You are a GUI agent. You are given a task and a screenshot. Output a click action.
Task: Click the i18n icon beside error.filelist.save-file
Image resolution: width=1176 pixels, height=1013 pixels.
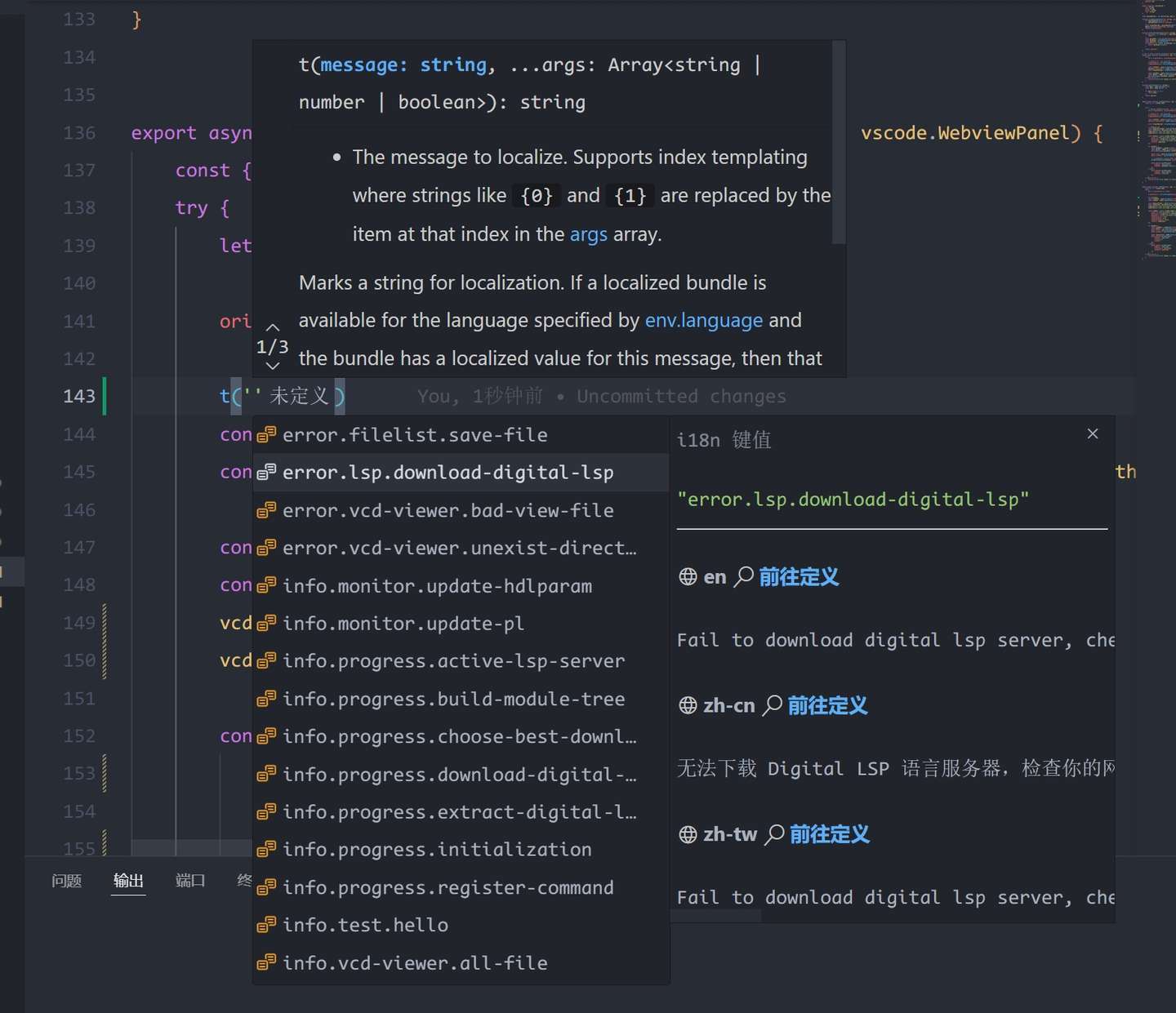[x=265, y=434]
